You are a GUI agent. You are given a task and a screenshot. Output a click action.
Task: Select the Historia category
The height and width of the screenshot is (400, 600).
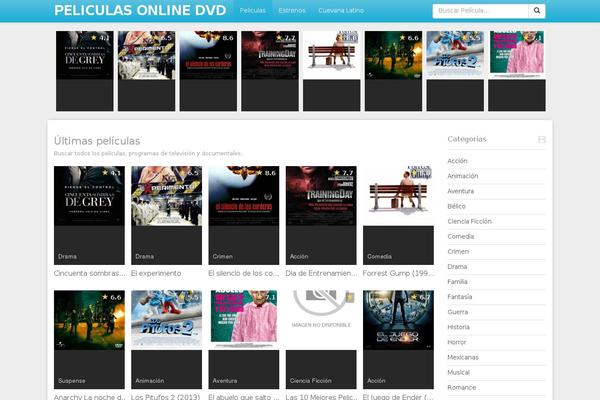tap(458, 327)
